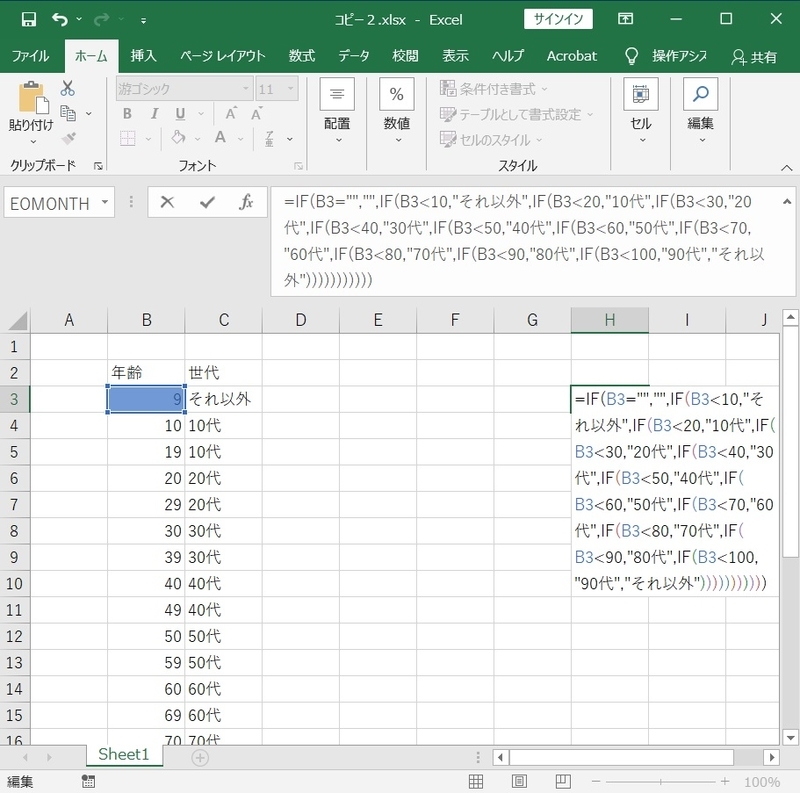
Task: Click the phonetic guide (ruby) icon
Action: 270,138
